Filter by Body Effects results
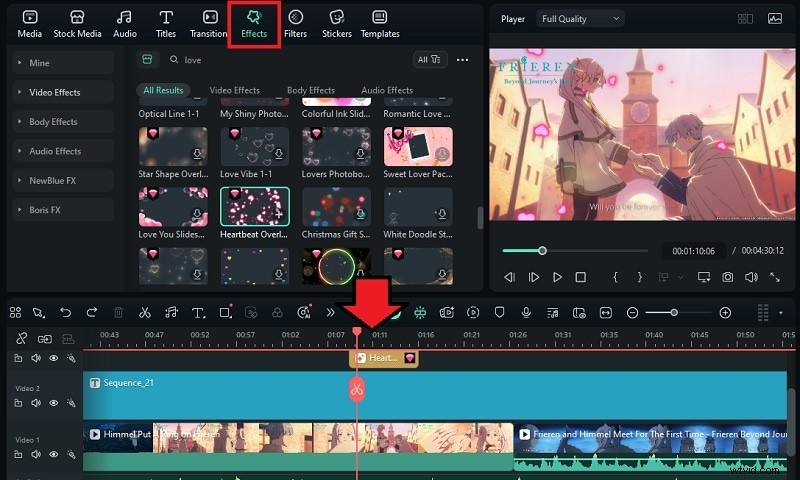Viewport: 800px width, 480px height. point(311,90)
